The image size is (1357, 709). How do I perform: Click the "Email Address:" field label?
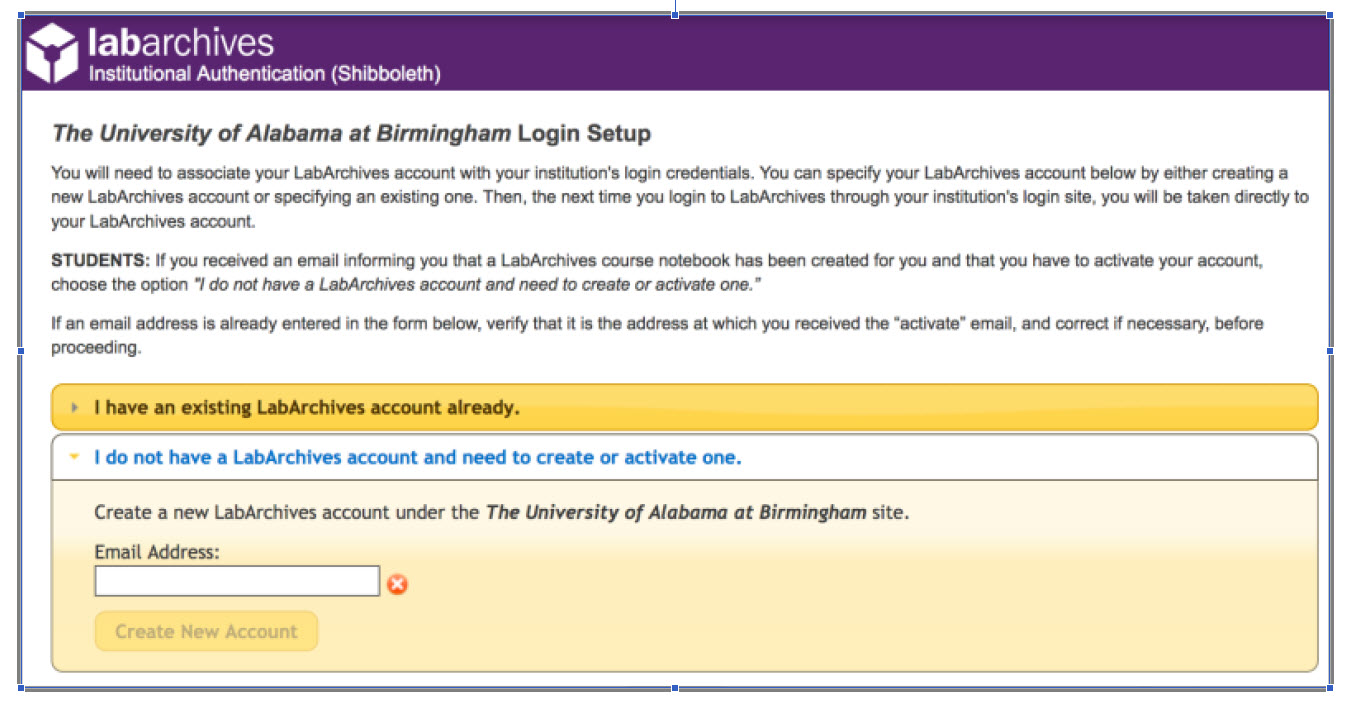157,551
